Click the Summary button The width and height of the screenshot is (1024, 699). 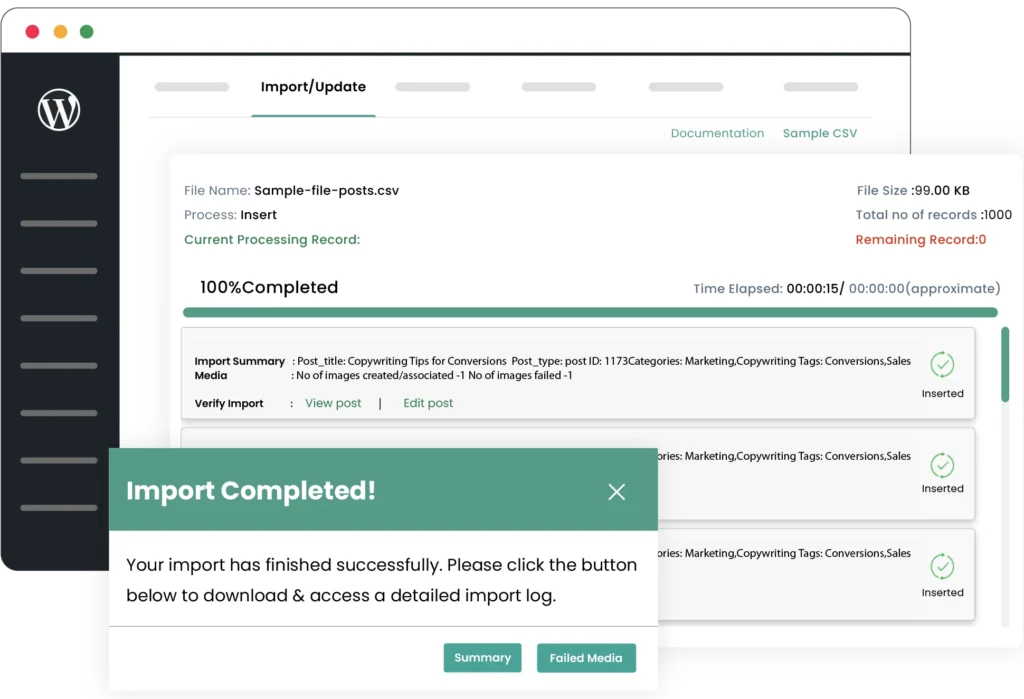coord(482,658)
